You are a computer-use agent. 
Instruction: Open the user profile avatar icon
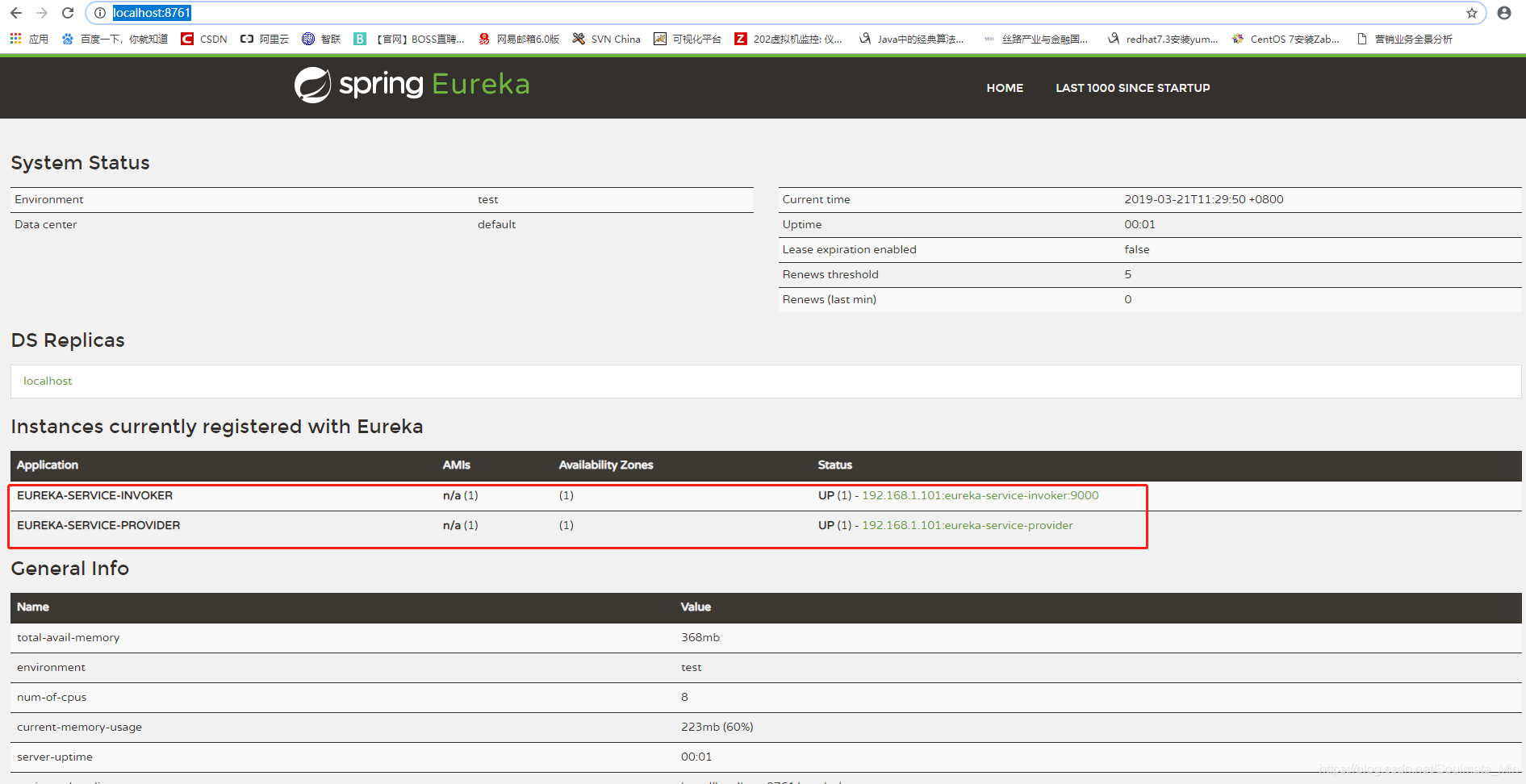[1504, 13]
